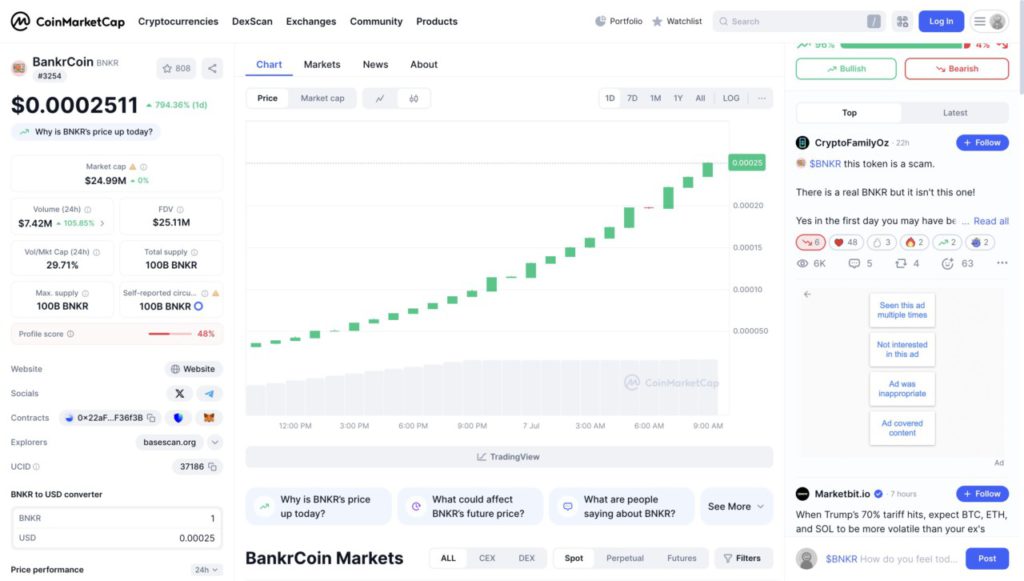1024x581 pixels.
Task: Set chart range to 1D
Action: (610, 99)
